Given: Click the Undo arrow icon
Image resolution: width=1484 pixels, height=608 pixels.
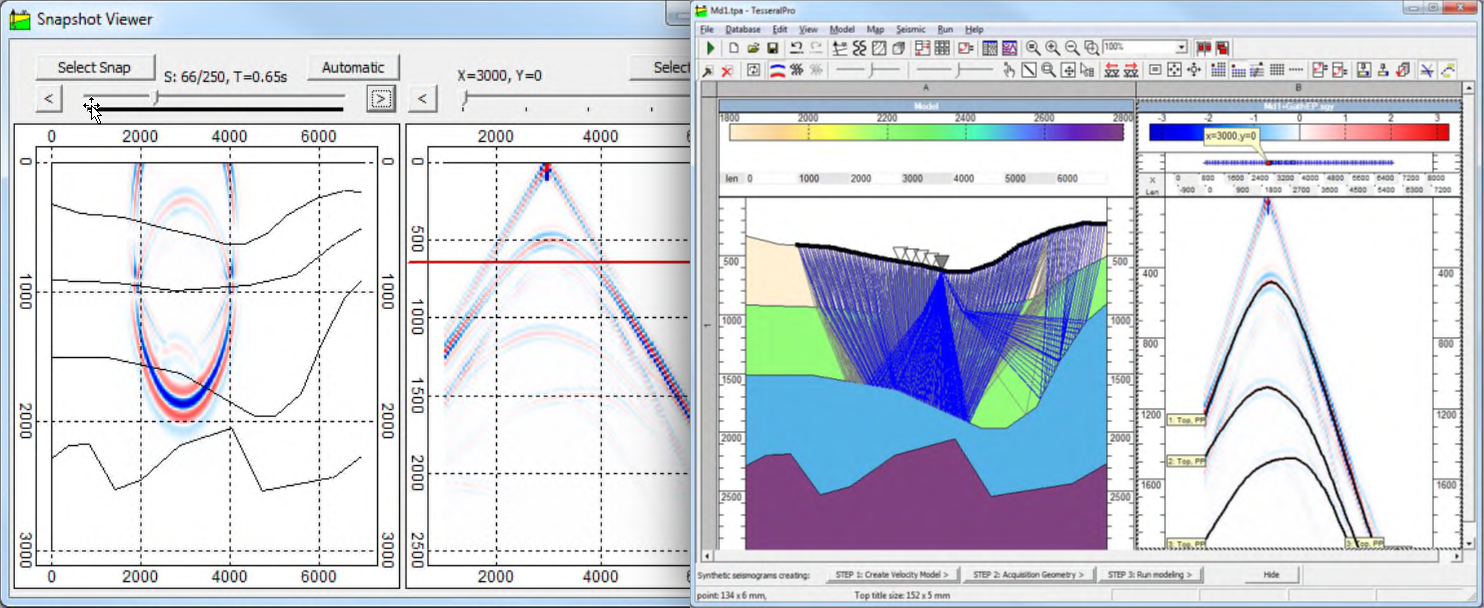Looking at the screenshot, I should [x=796, y=48].
